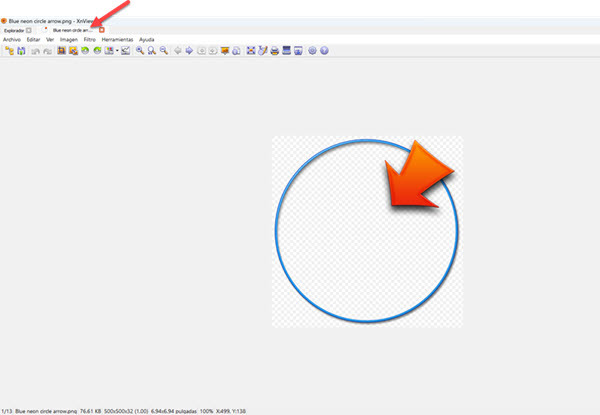Open the browser folder tree icon
Screen dimensions: 600x415
[x=10, y=51]
